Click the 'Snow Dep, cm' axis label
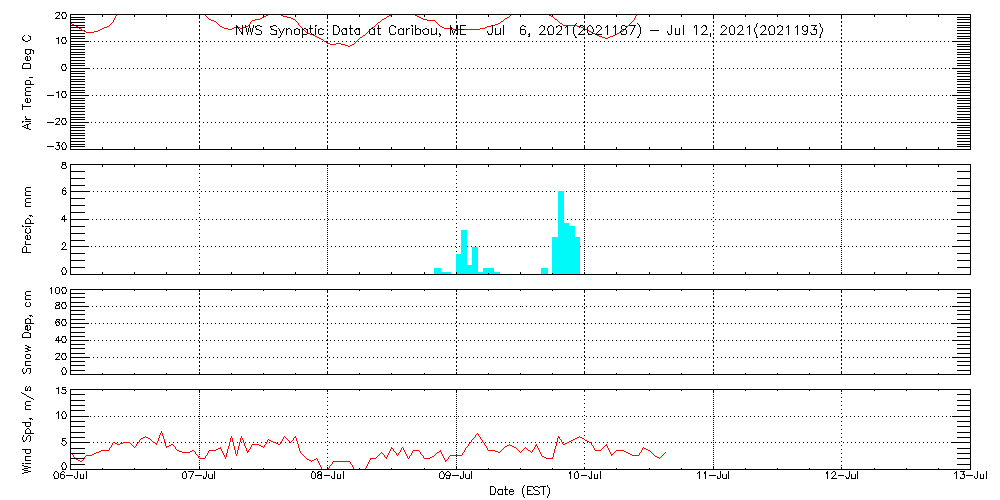This screenshot has width=1000, height=500. pyautogui.click(x=28, y=331)
